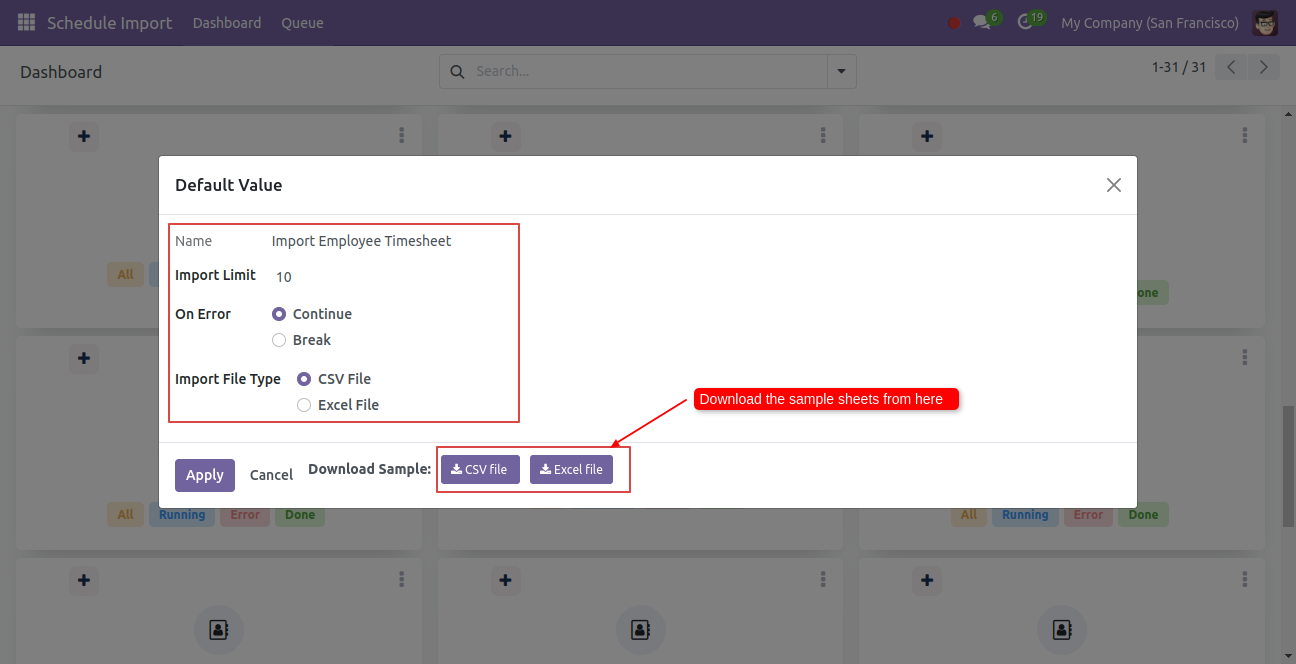Click the Download Sample: label
The image size is (1296, 664).
tap(369, 469)
